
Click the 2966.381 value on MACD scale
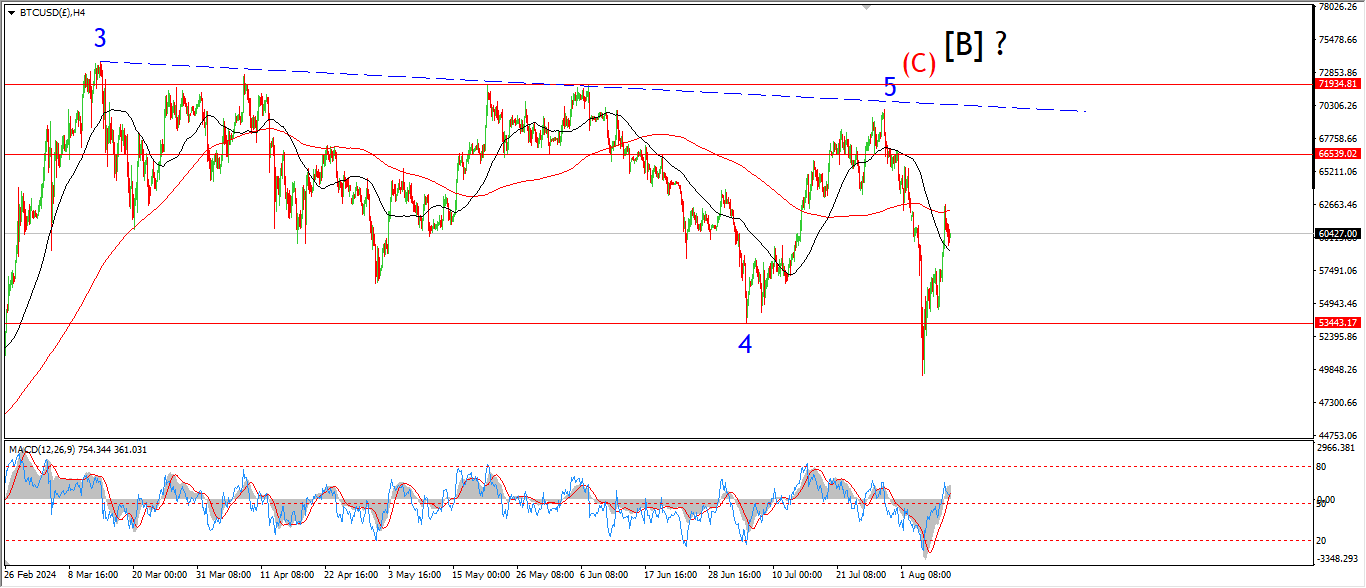(1337, 449)
